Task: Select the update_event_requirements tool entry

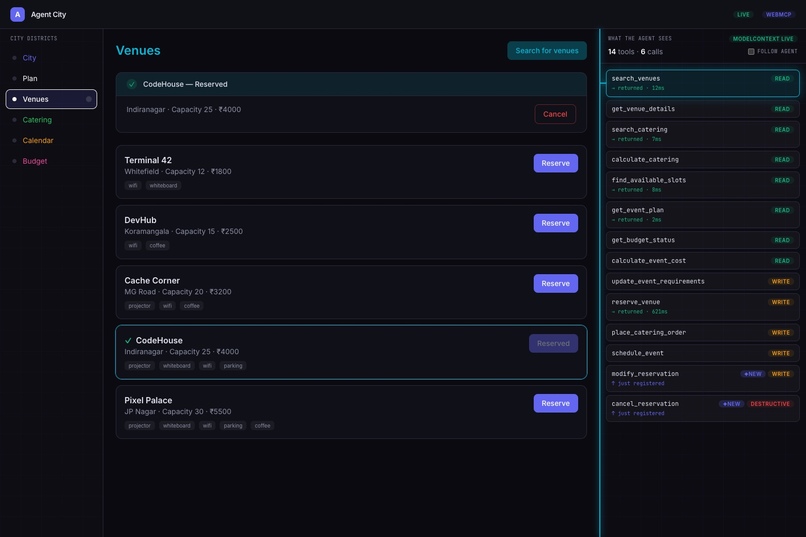Action: [702, 282]
